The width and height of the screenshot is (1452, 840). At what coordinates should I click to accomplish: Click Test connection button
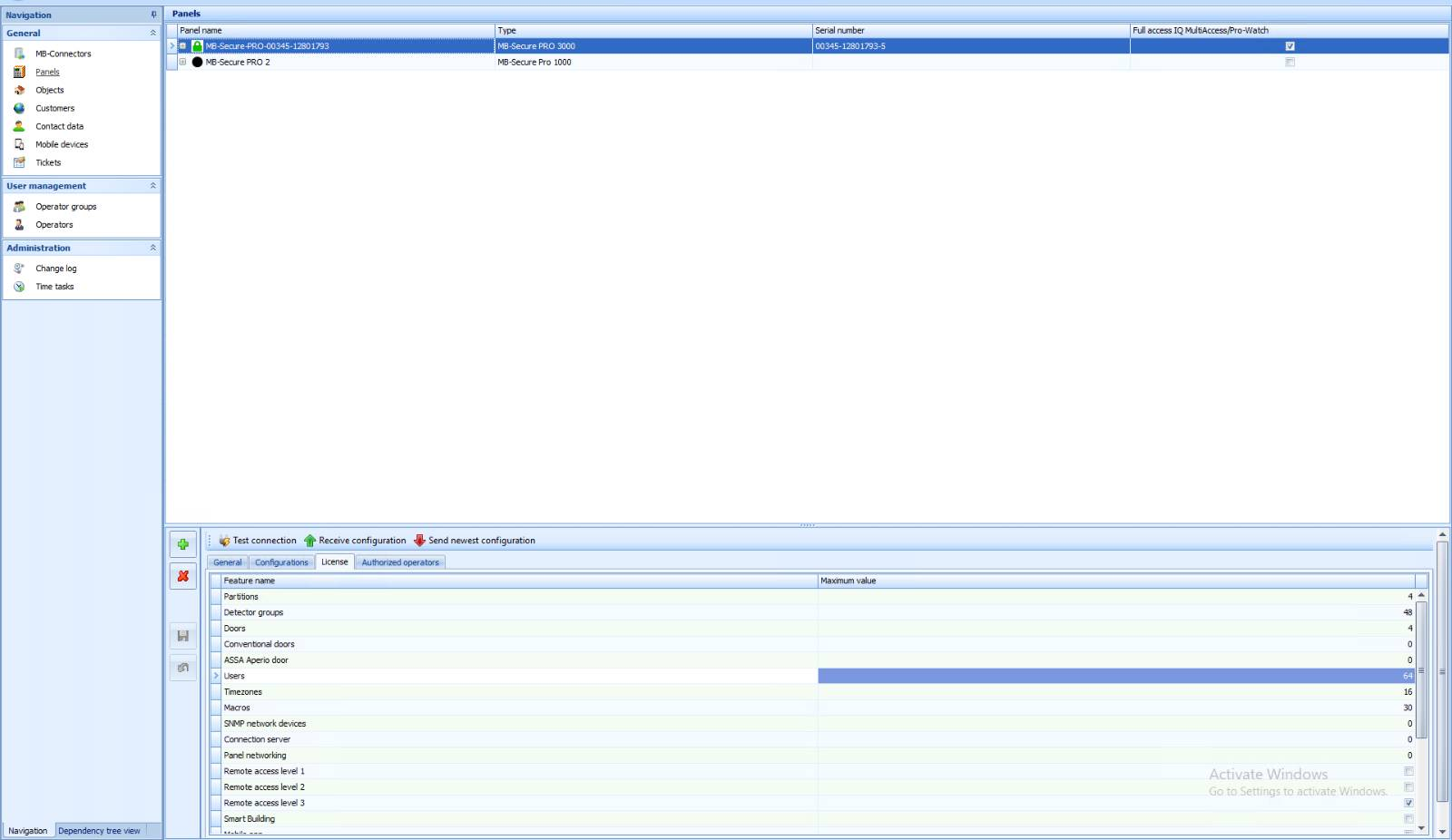pyautogui.click(x=258, y=541)
